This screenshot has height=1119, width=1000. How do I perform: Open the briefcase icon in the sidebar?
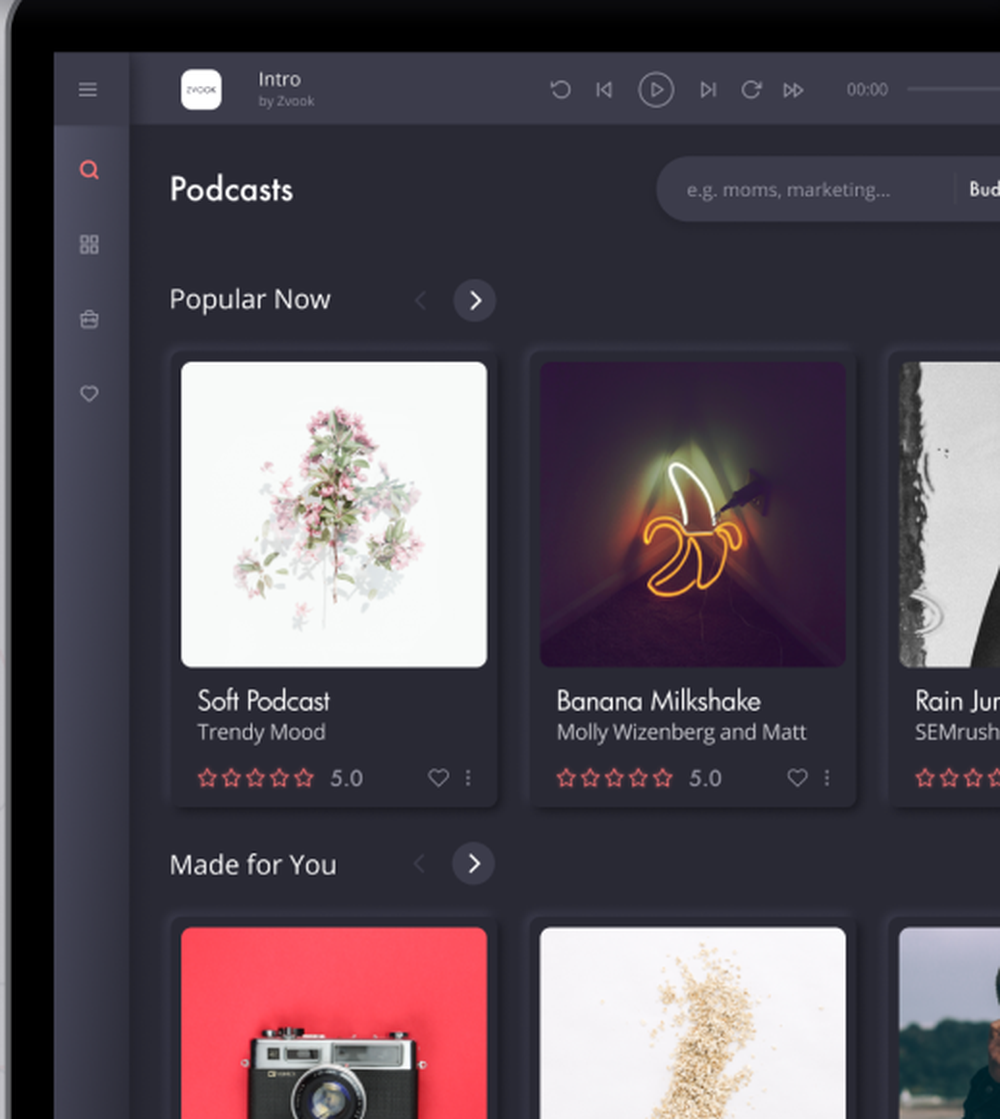pyautogui.click(x=89, y=318)
